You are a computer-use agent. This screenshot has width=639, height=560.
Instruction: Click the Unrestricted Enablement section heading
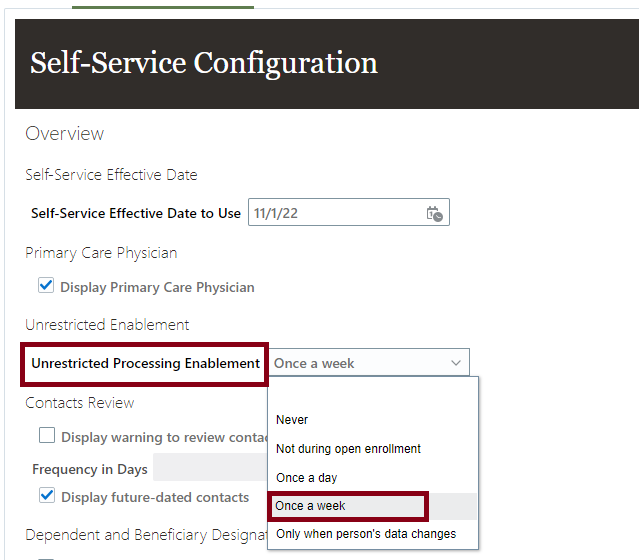tap(107, 324)
